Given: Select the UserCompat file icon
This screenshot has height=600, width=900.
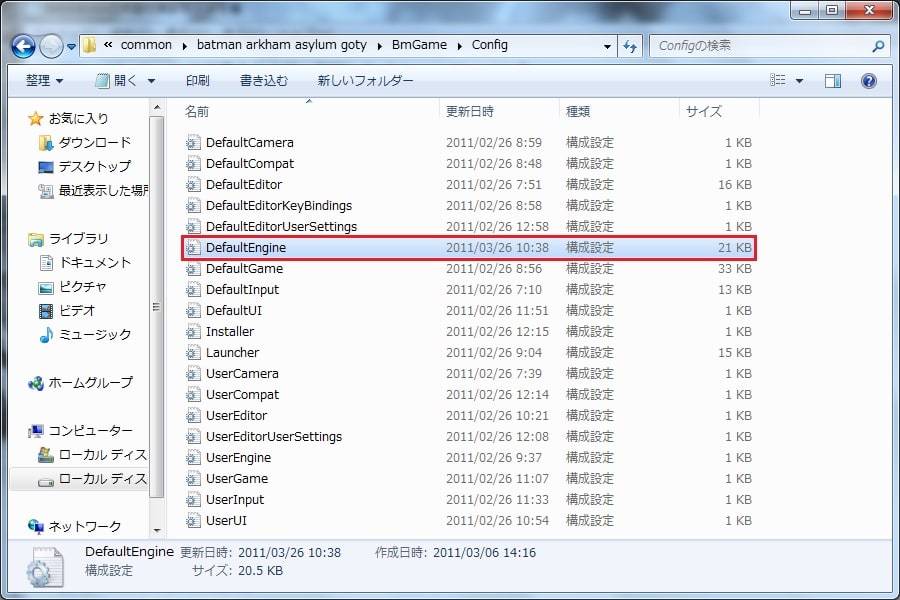Looking at the screenshot, I should point(193,395).
